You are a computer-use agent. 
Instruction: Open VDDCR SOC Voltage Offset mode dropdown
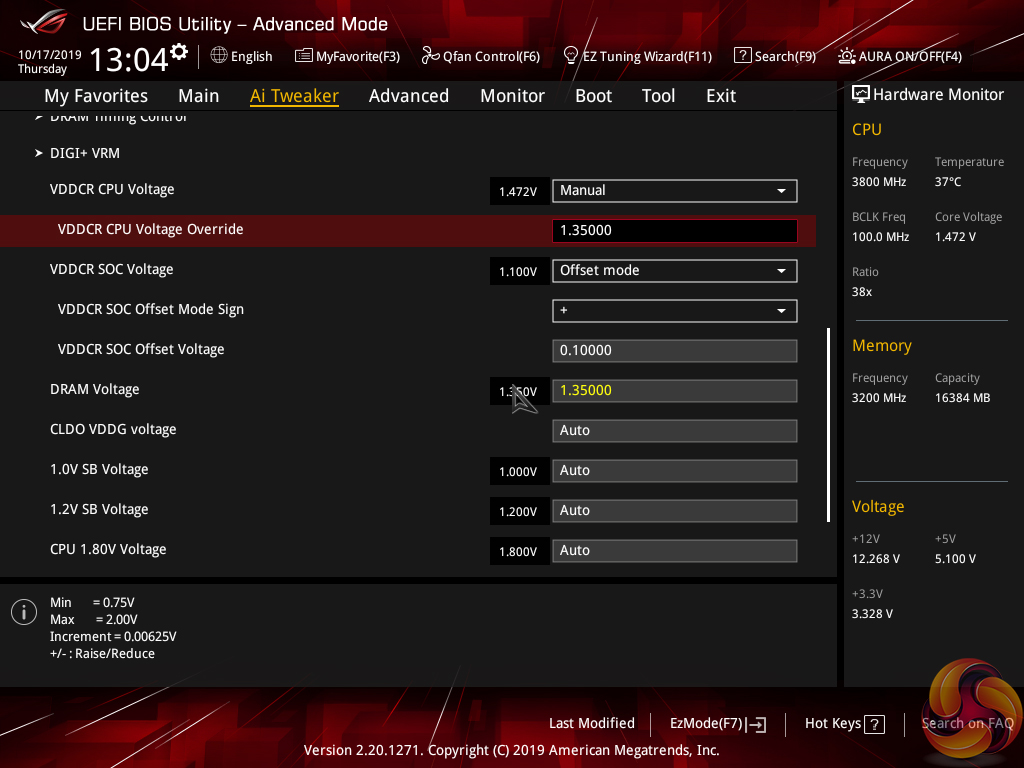(674, 270)
